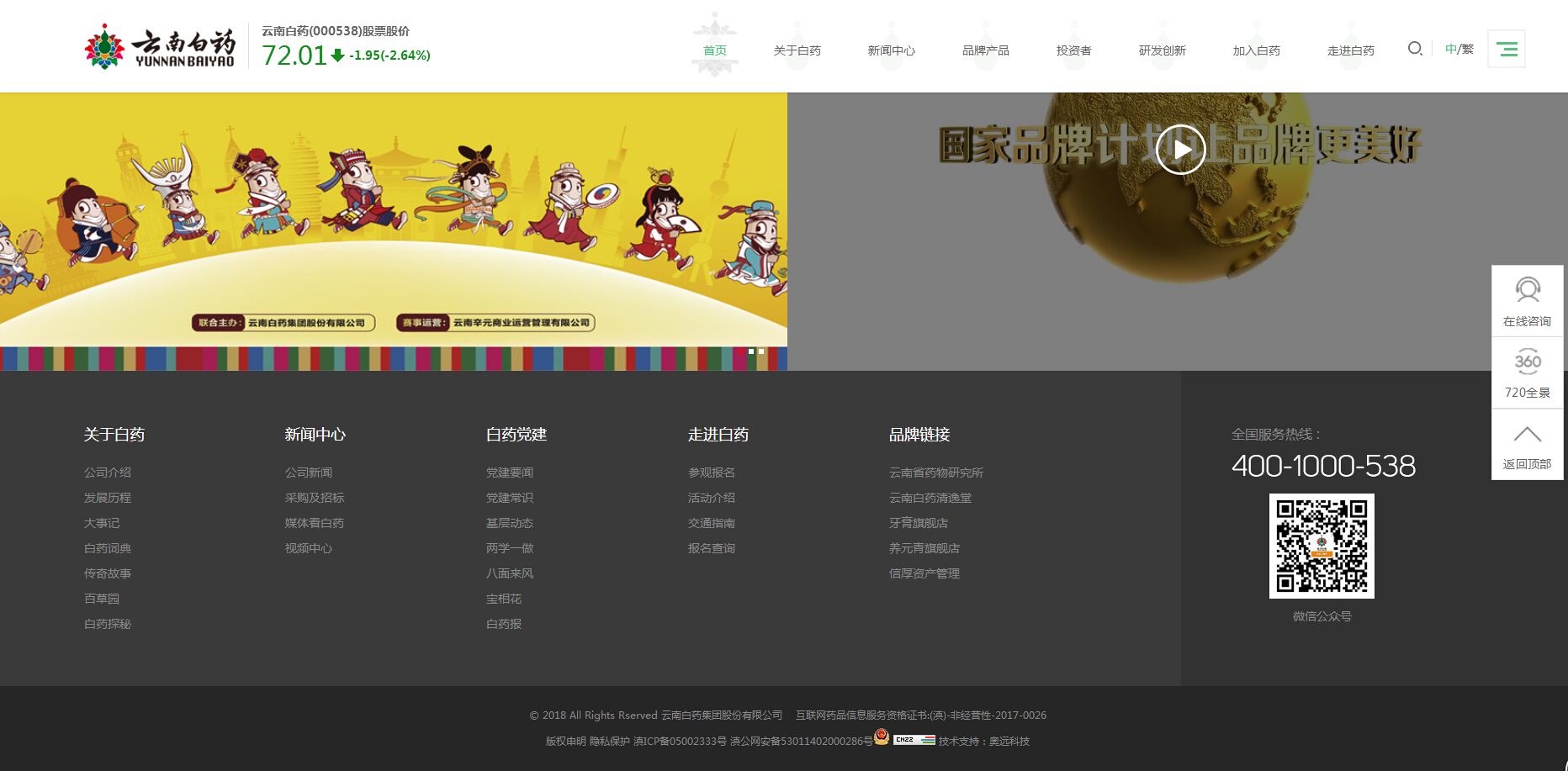Open 参观报名 footer link
The width and height of the screenshot is (1568, 771).
pyautogui.click(x=712, y=473)
